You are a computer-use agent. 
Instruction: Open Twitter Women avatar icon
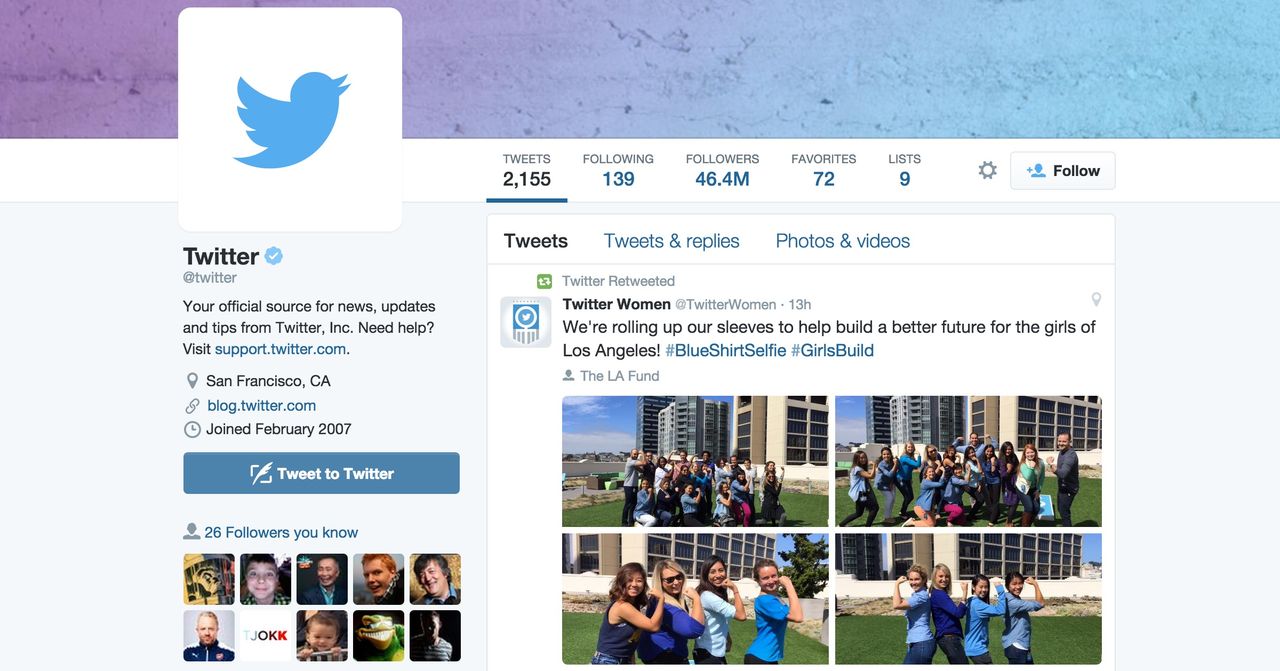tap(526, 322)
